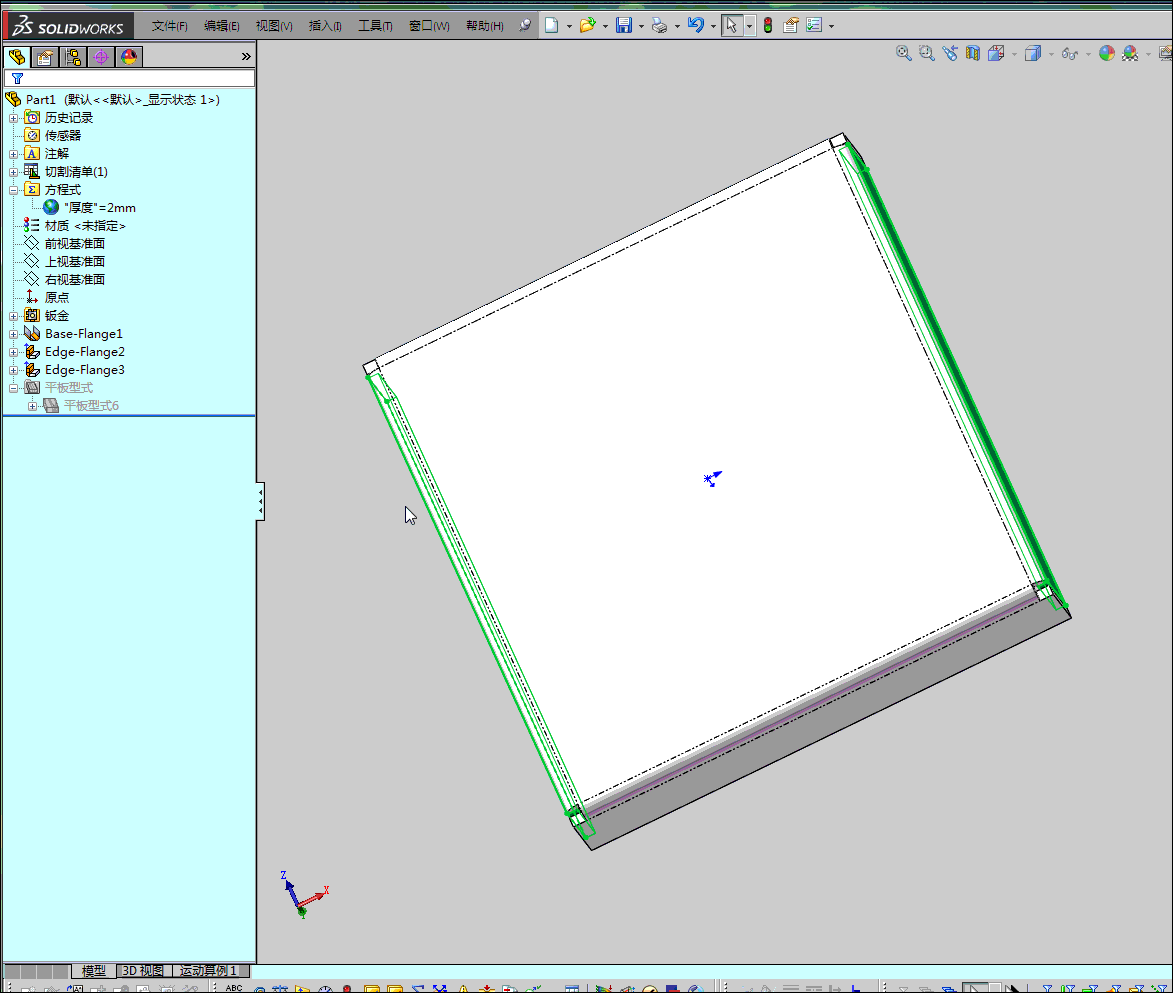Expand manager pane tabs with double chevron
Viewport: 1173px width, 993px height.
pyautogui.click(x=246, y=57)
